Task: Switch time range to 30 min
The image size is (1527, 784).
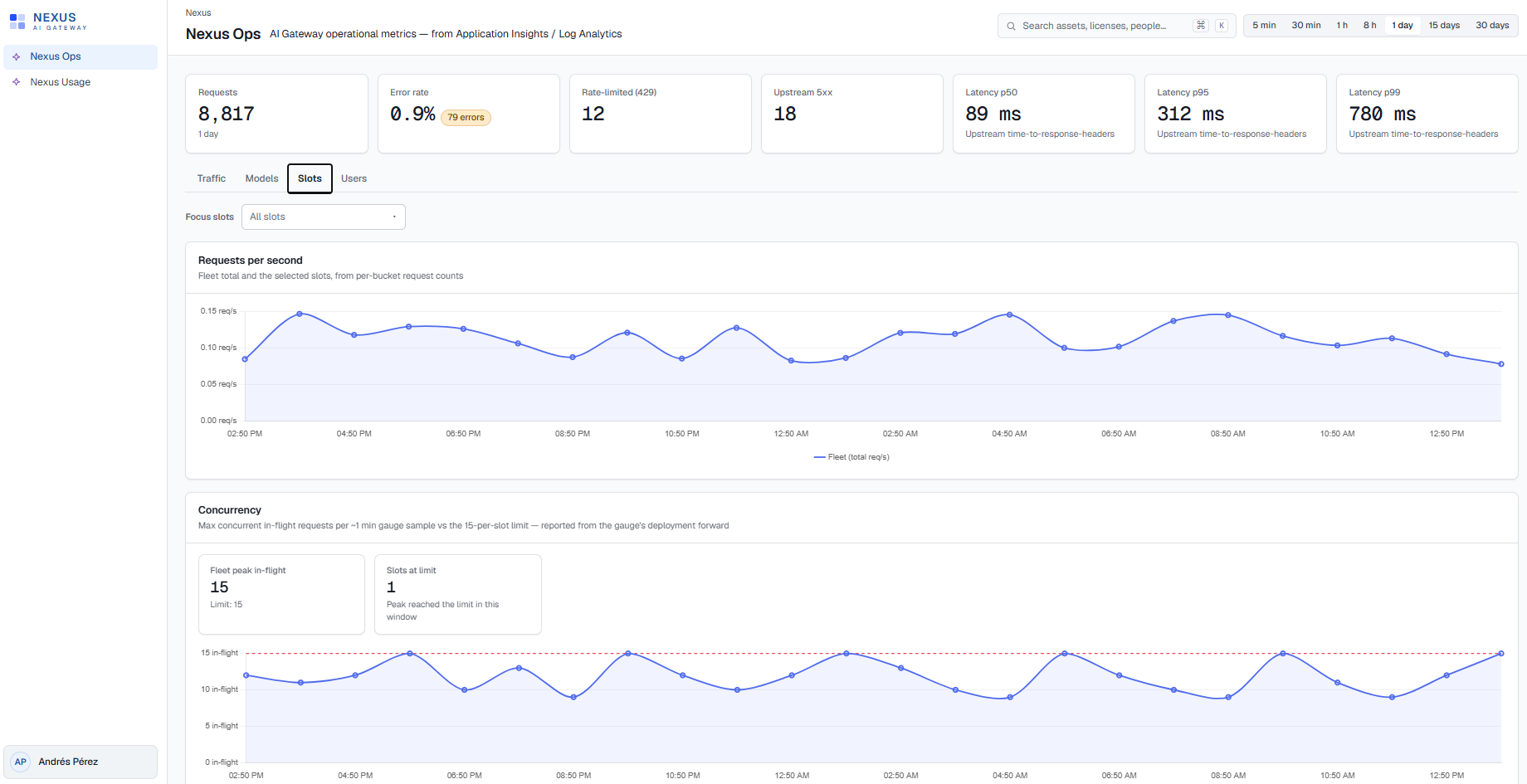Action: tap(1305, 26)
